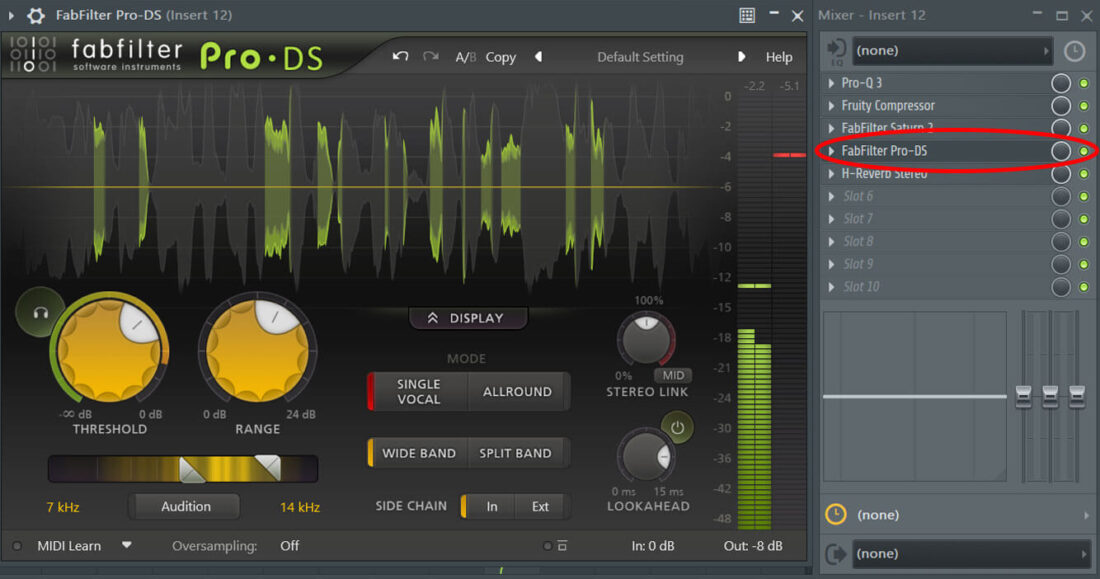Image resolution: width=1100 pixels, height=579 pixels.
Task: Click the mixer EQ graph area
Action: 915,397
